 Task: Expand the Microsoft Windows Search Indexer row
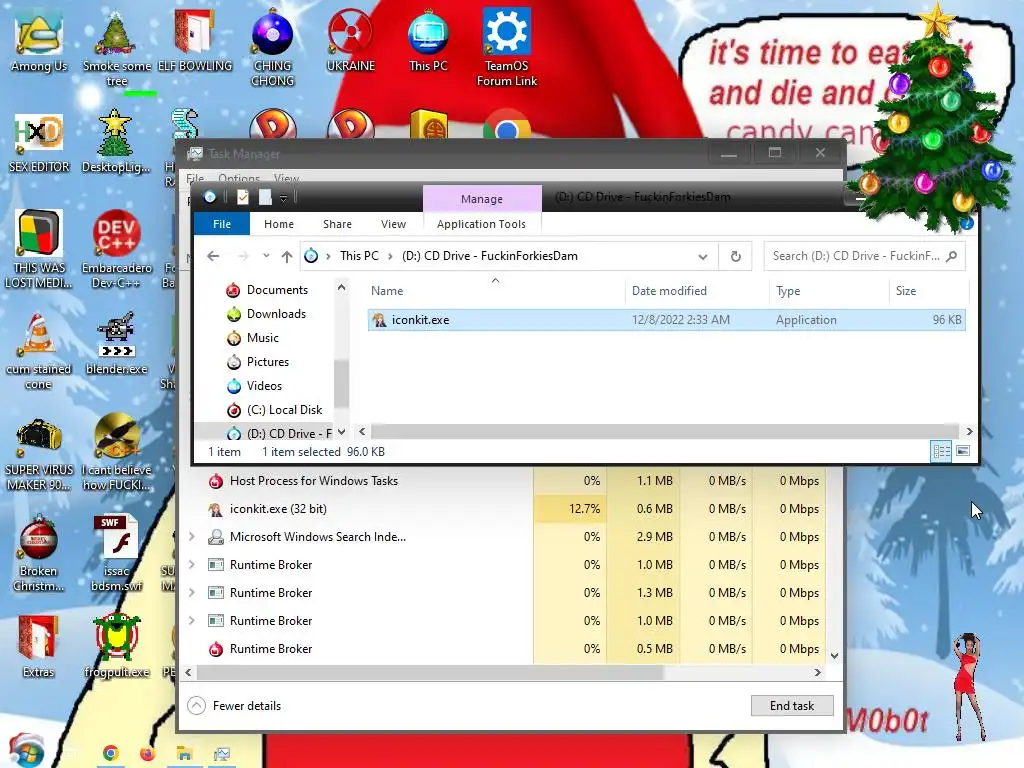coord(191,537)
